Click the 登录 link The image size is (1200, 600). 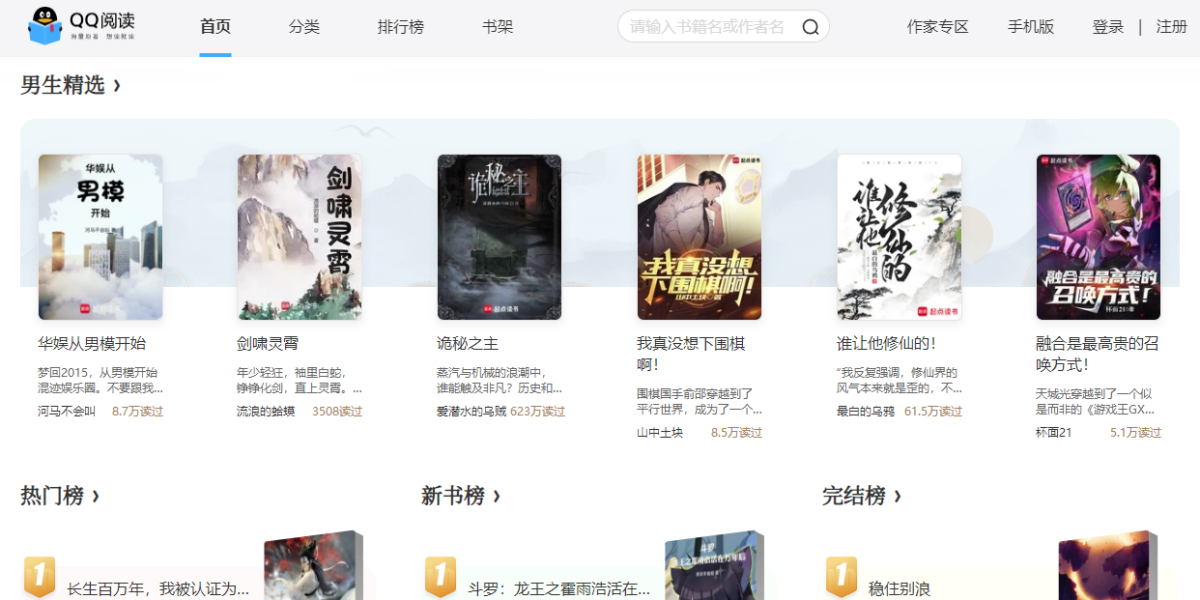click(x=1108, y=27)
